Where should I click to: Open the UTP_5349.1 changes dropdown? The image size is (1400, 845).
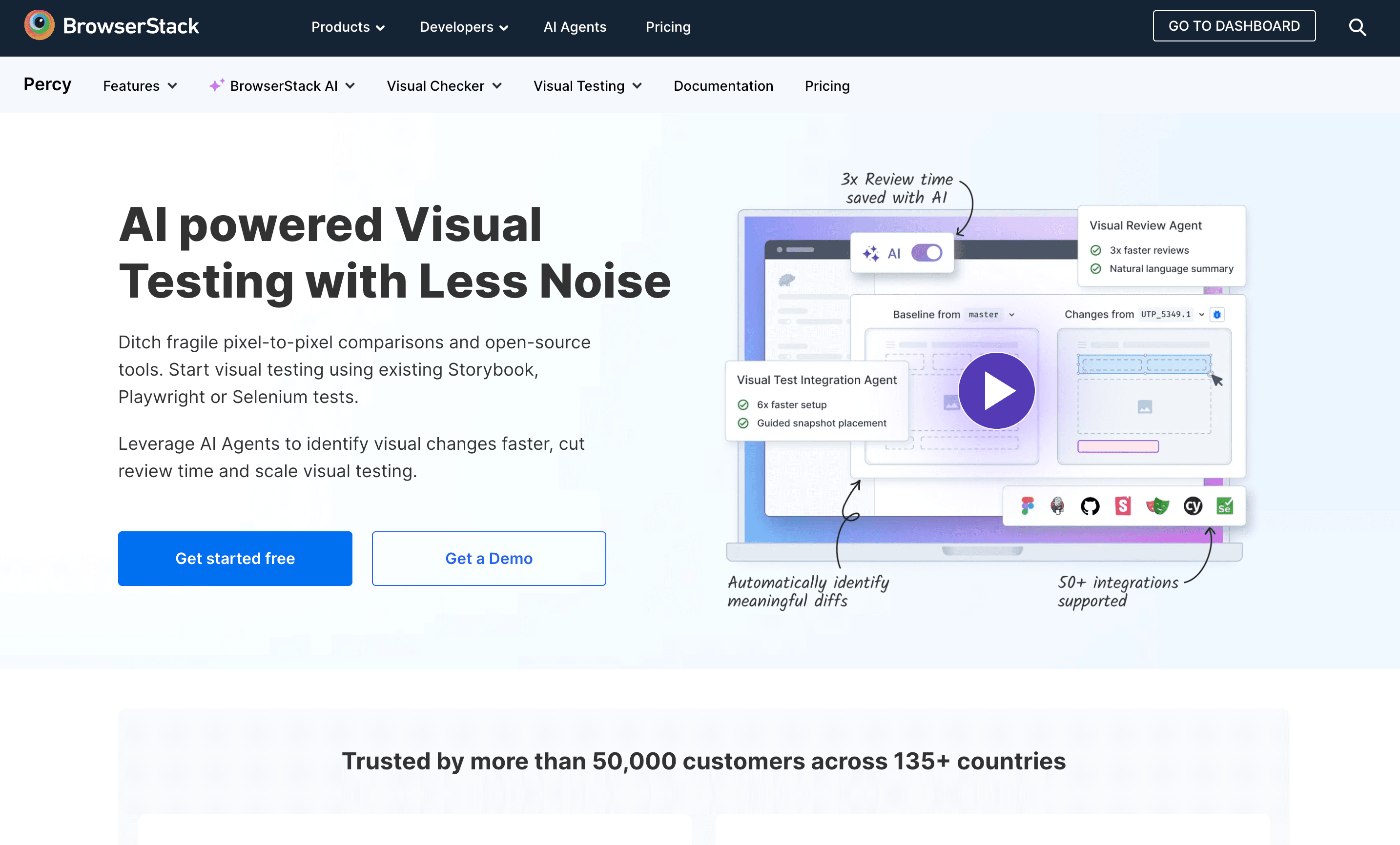coord(1172,315)
